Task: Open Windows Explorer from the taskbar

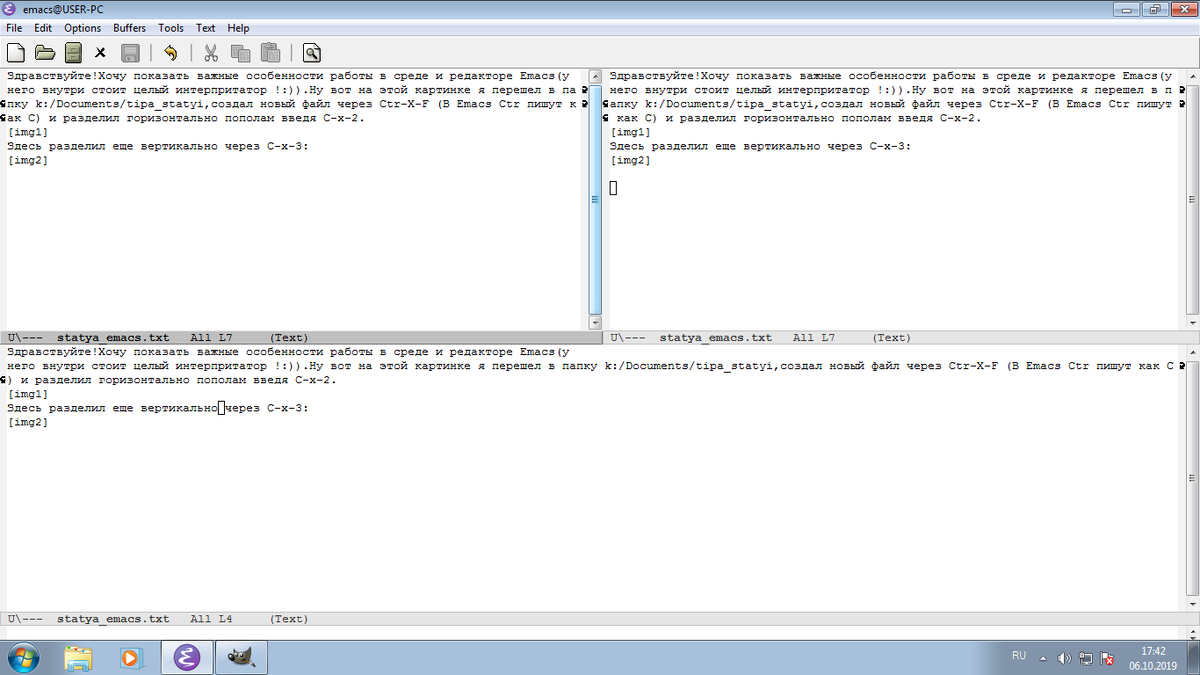Action: coord(78,657)
